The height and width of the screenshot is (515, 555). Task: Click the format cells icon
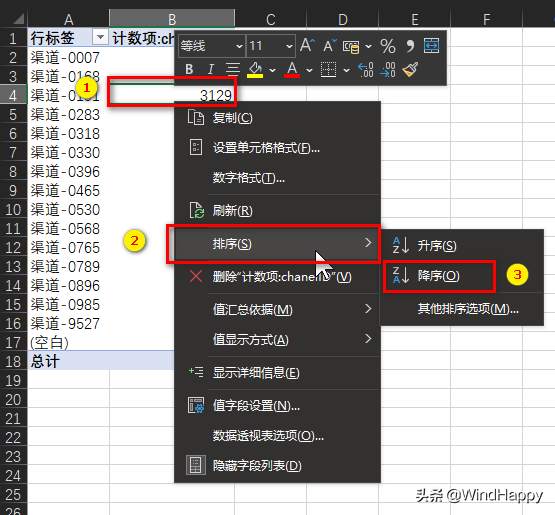coord(196,147)
